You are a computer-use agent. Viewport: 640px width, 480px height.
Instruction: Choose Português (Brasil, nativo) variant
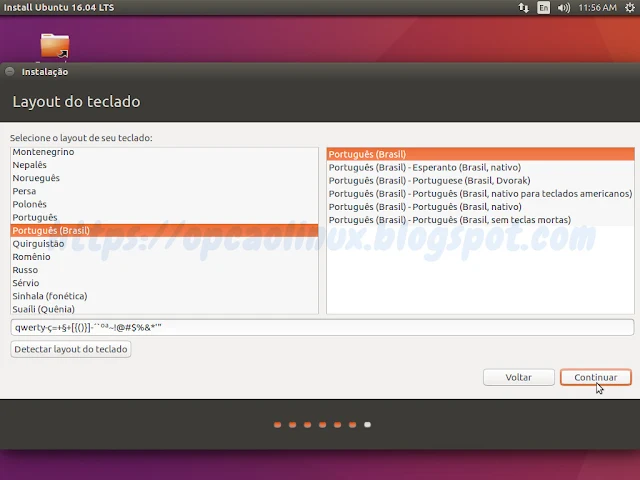(480, 207)
